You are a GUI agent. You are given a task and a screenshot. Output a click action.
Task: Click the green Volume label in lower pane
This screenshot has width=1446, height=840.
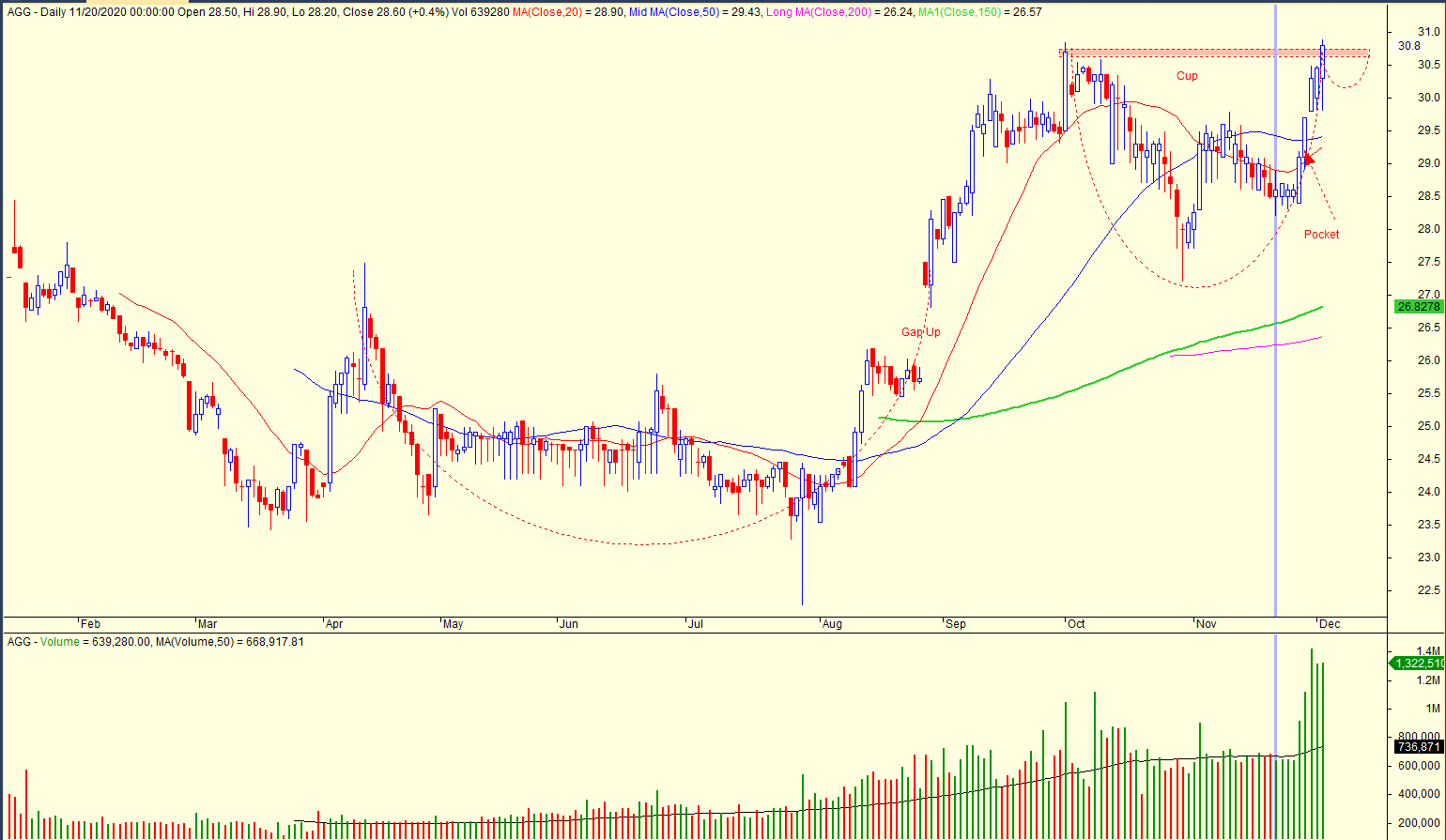click(x=59, y=642)
